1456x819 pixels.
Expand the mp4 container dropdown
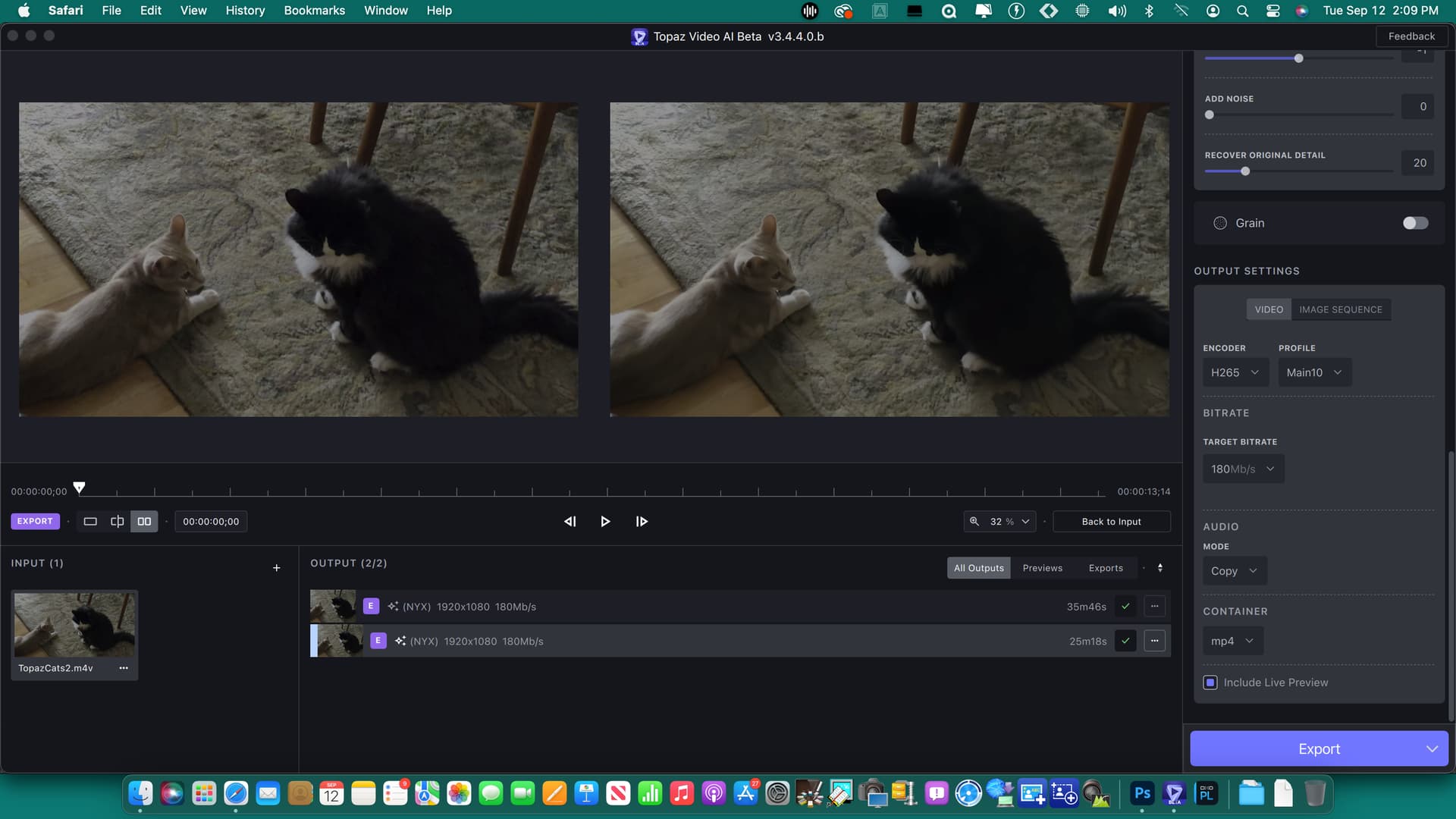[1232, 641]
